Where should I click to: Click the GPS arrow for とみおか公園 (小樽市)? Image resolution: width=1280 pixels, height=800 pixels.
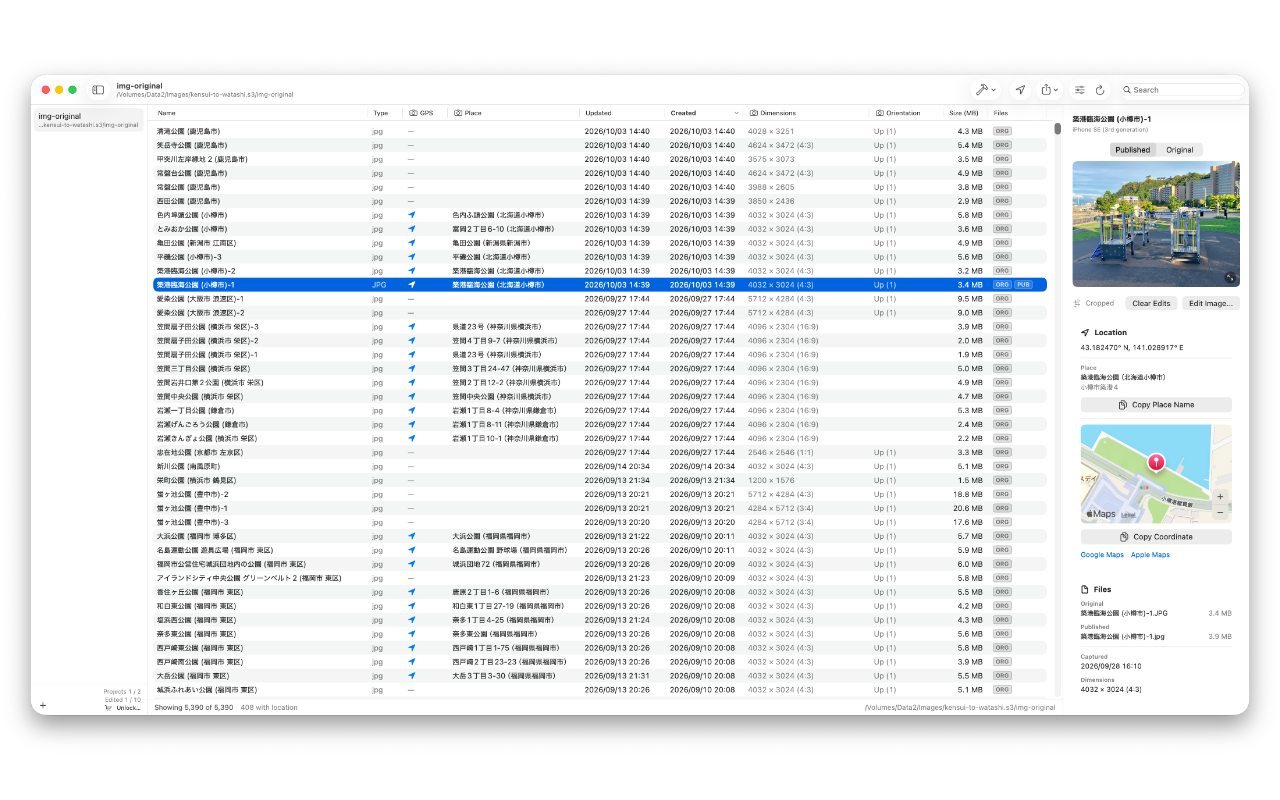[411, 229]
